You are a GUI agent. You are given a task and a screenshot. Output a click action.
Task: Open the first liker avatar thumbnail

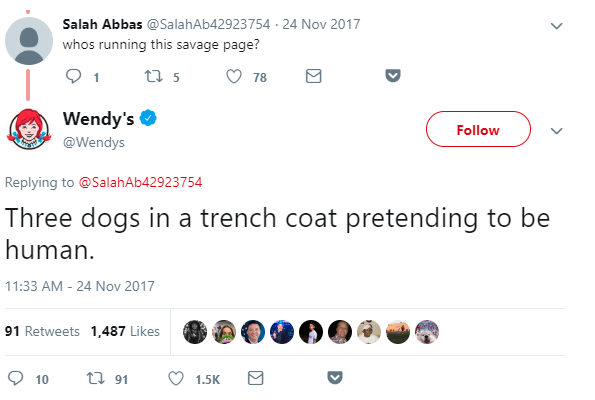[195, 332]
